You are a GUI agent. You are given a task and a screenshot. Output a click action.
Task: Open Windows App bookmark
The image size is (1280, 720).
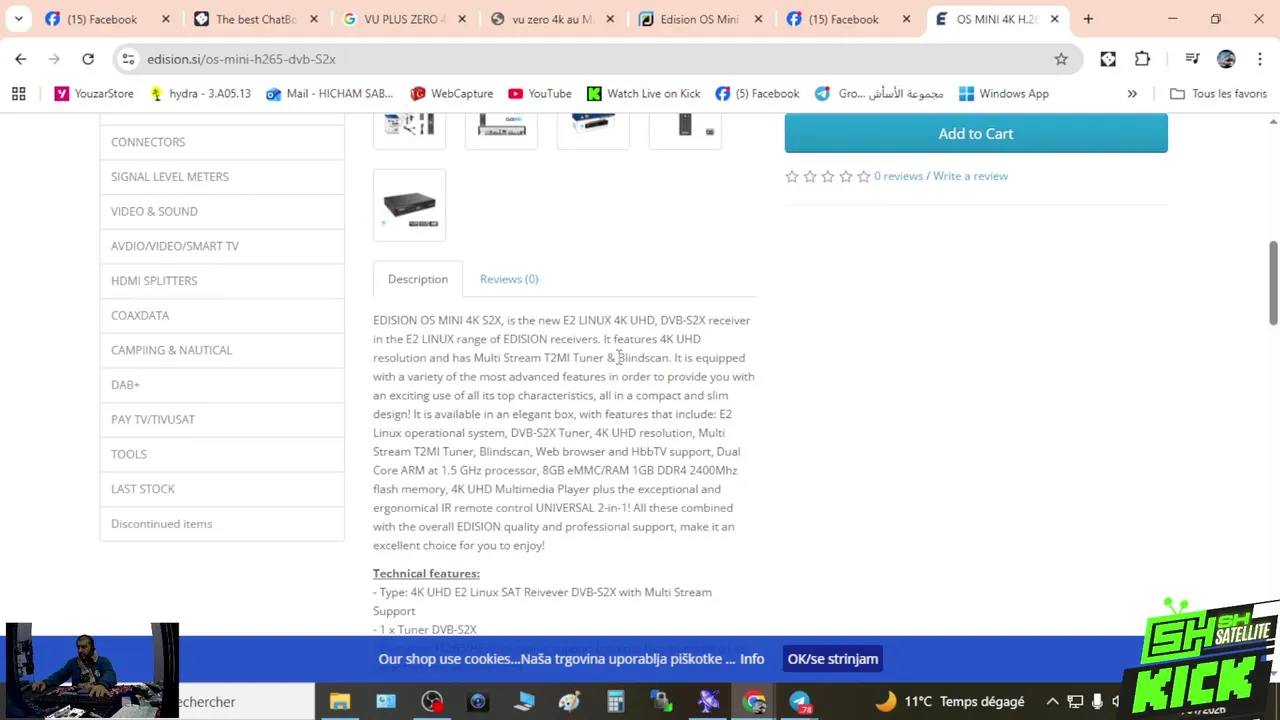coord(1003,94)
